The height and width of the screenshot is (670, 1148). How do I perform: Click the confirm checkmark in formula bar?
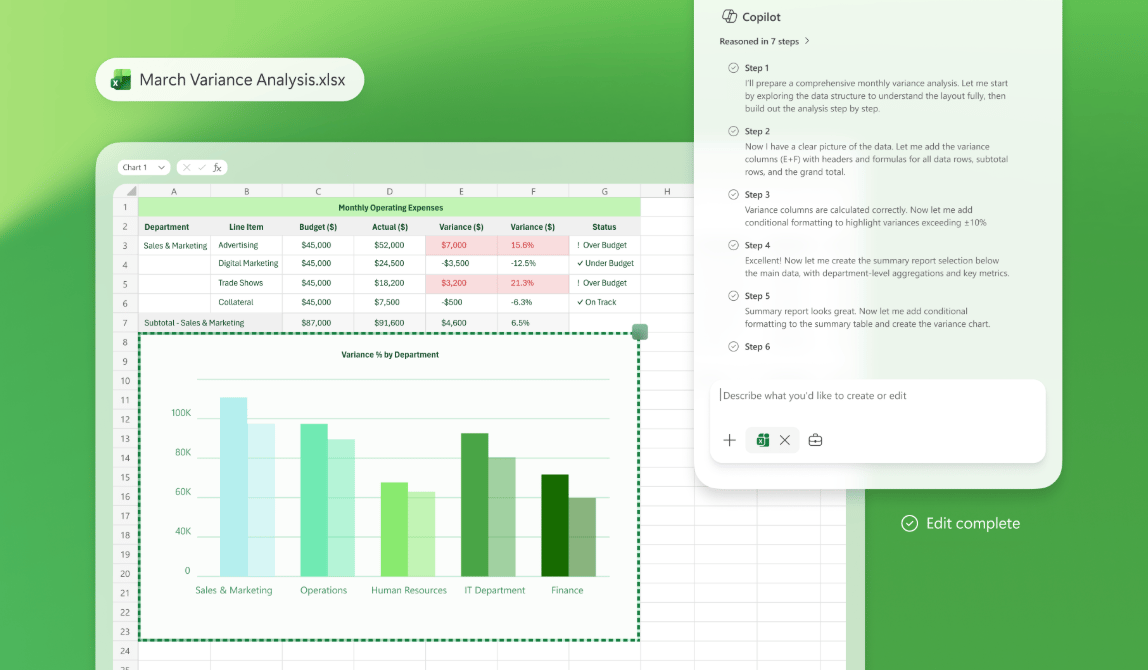pyautogui.click(x=202, y=168)
